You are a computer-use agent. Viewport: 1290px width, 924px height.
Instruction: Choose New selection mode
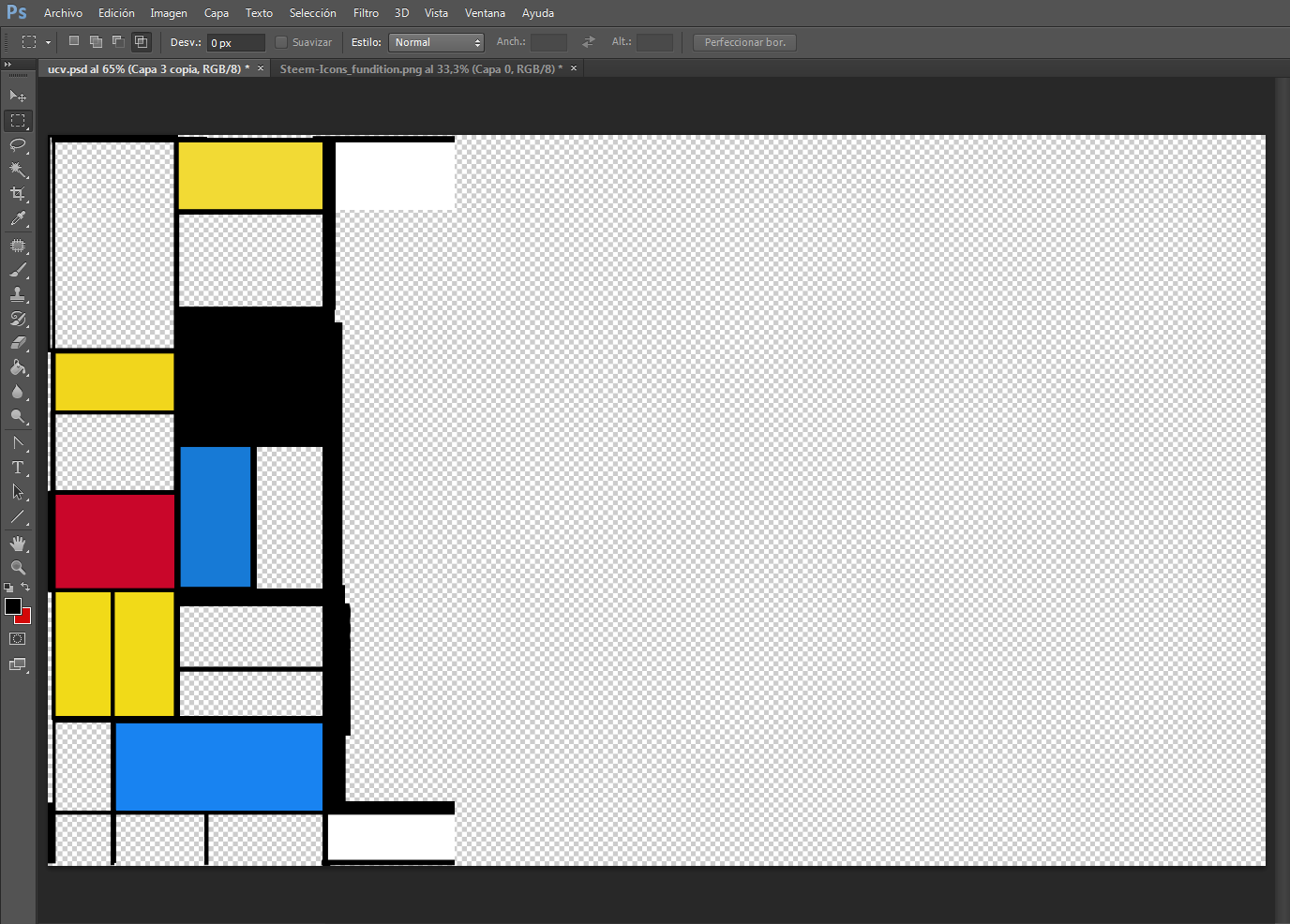click(74, 41)
